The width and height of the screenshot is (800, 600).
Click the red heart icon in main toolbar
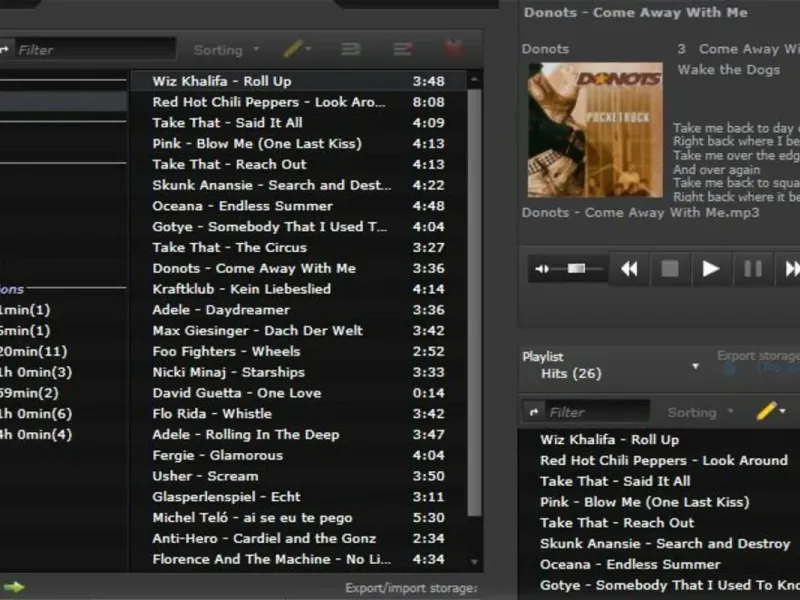tap(454, 49)
